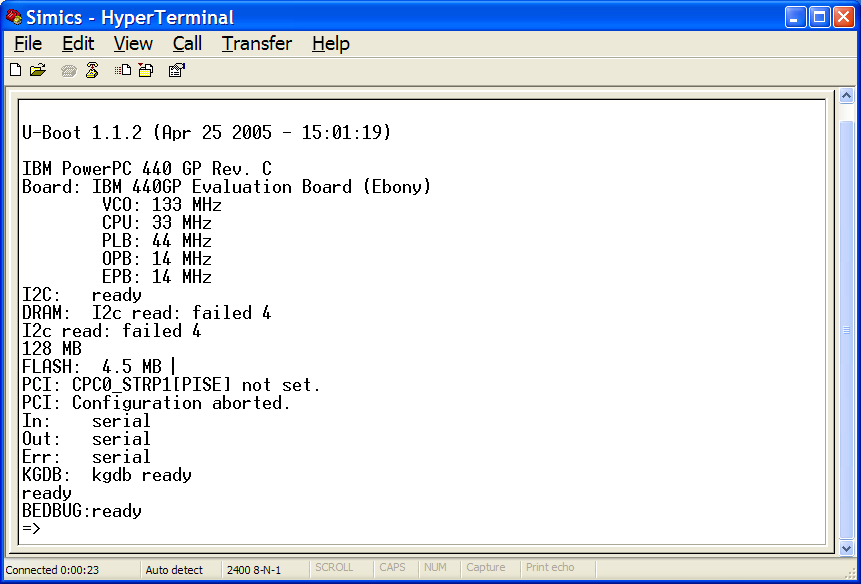
Task: Click the Capture status bar entry
Action: 486,568
